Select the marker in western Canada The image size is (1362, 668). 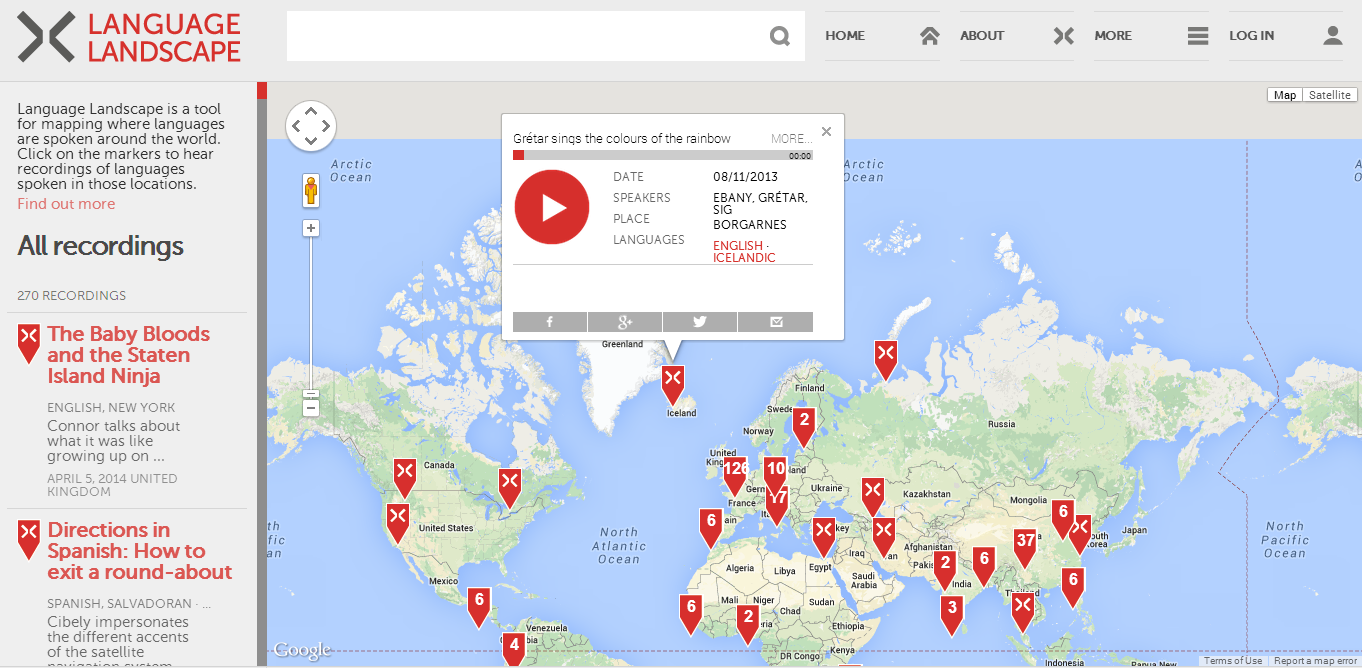click(404, 477)
